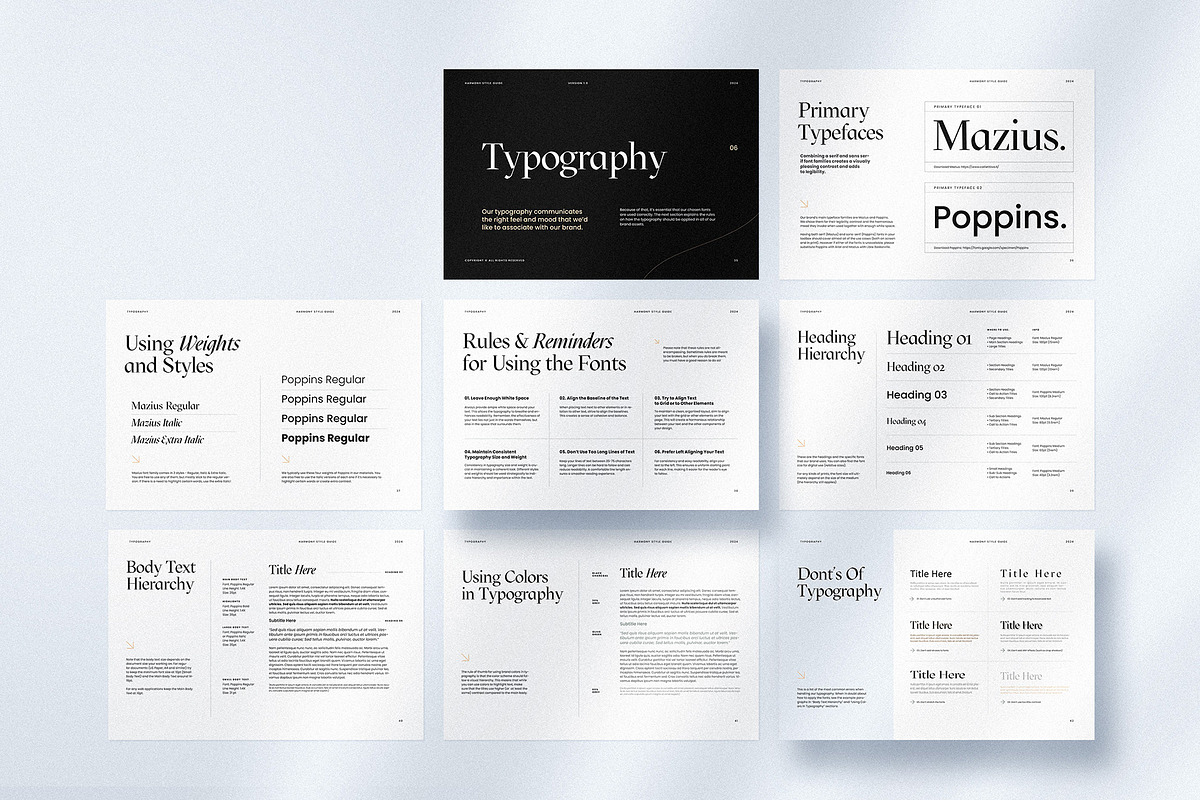Expand the Heading 01 hierarchy entry
Image resolution: width=1200 pixels, height=800 pixels.
pos(928,338)
